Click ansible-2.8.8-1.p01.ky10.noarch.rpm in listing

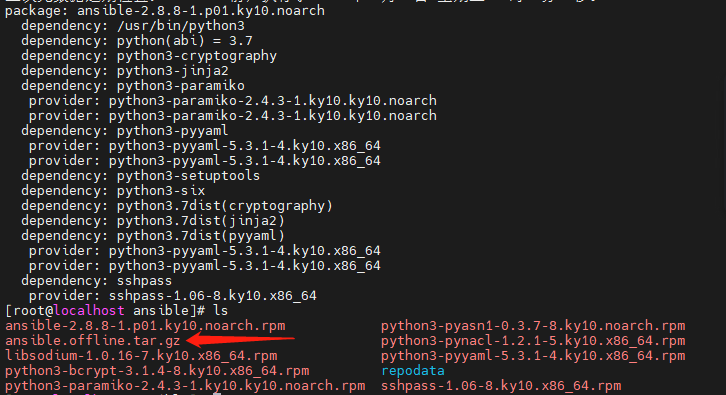pos(145,326)
